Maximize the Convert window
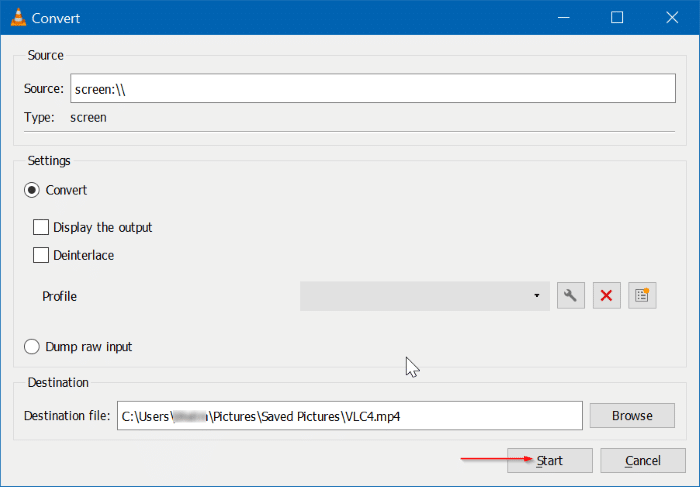Screen dimensions: 700x487 point(617,18)
